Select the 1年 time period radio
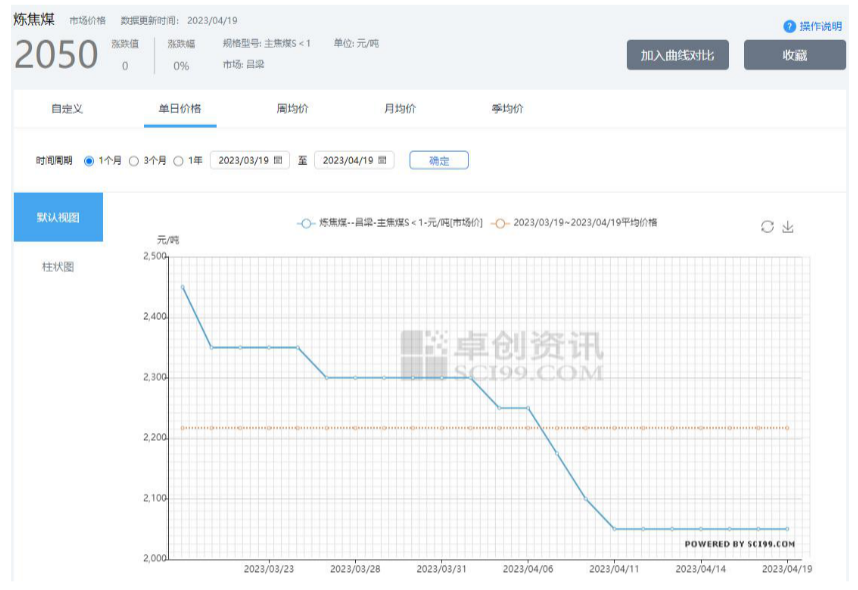858x590 pixels. pos(179,160)
